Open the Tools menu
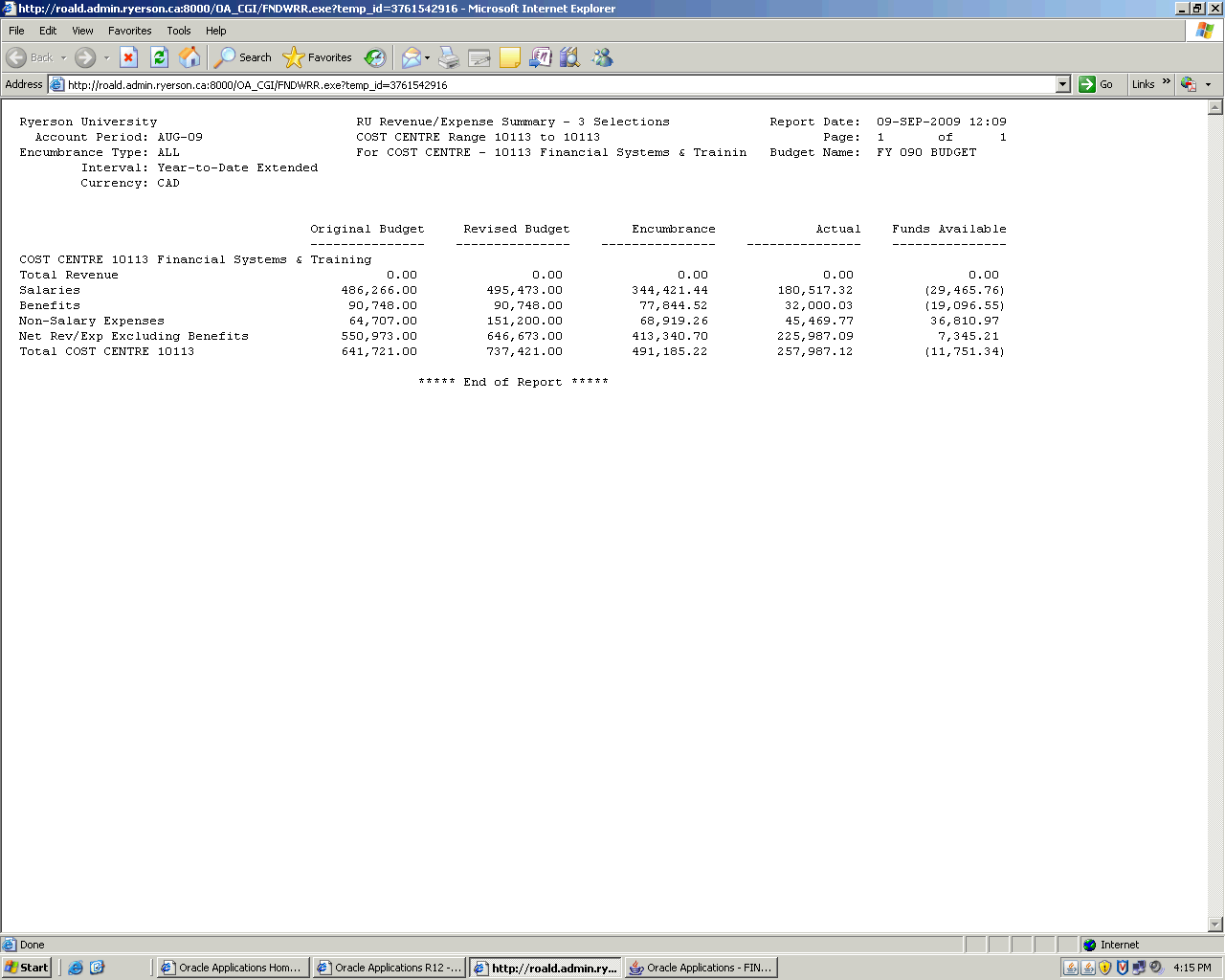Screen dimensions: 1225x980 (x=178, y=31)
